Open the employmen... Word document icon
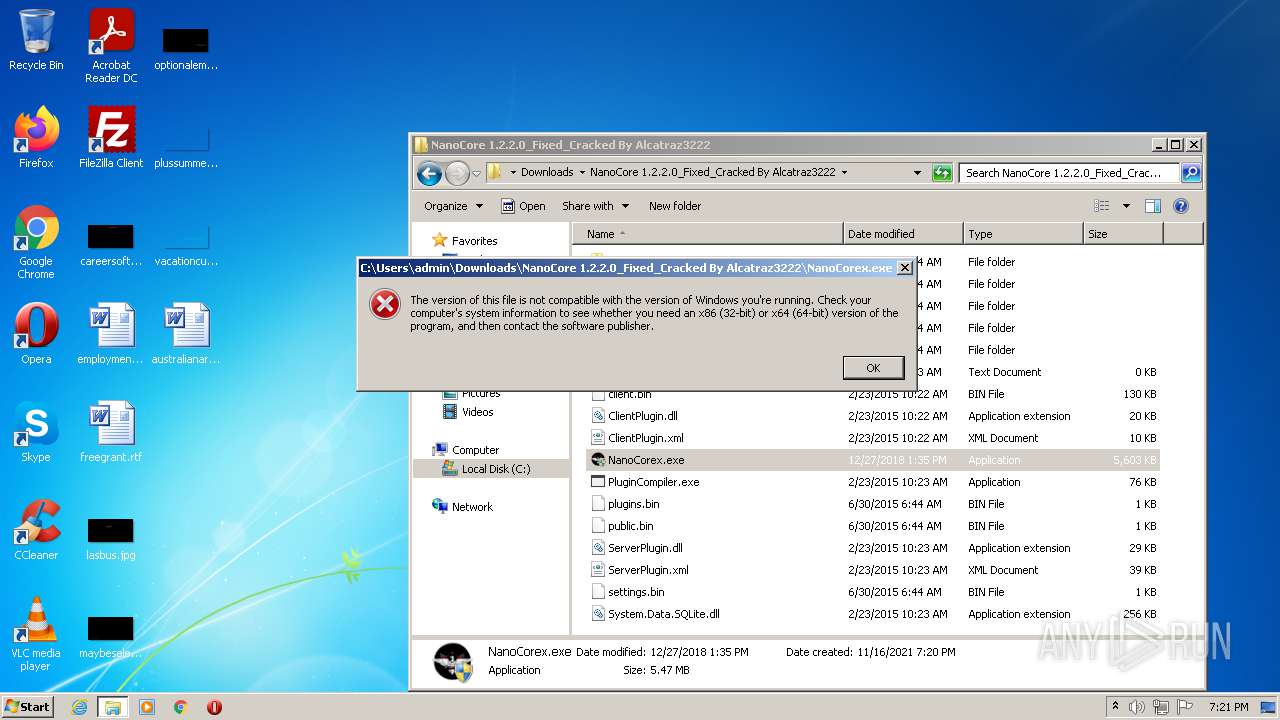 111,334
